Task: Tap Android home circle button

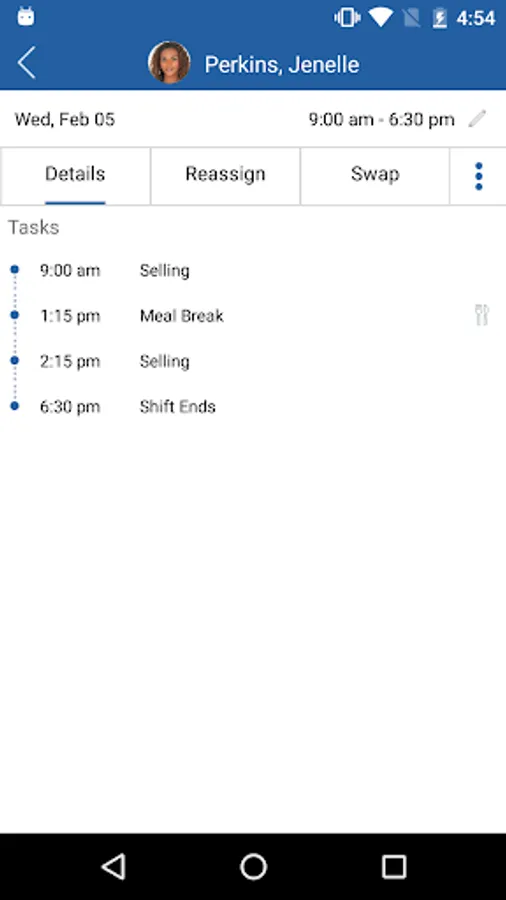Action: [253, 866]
